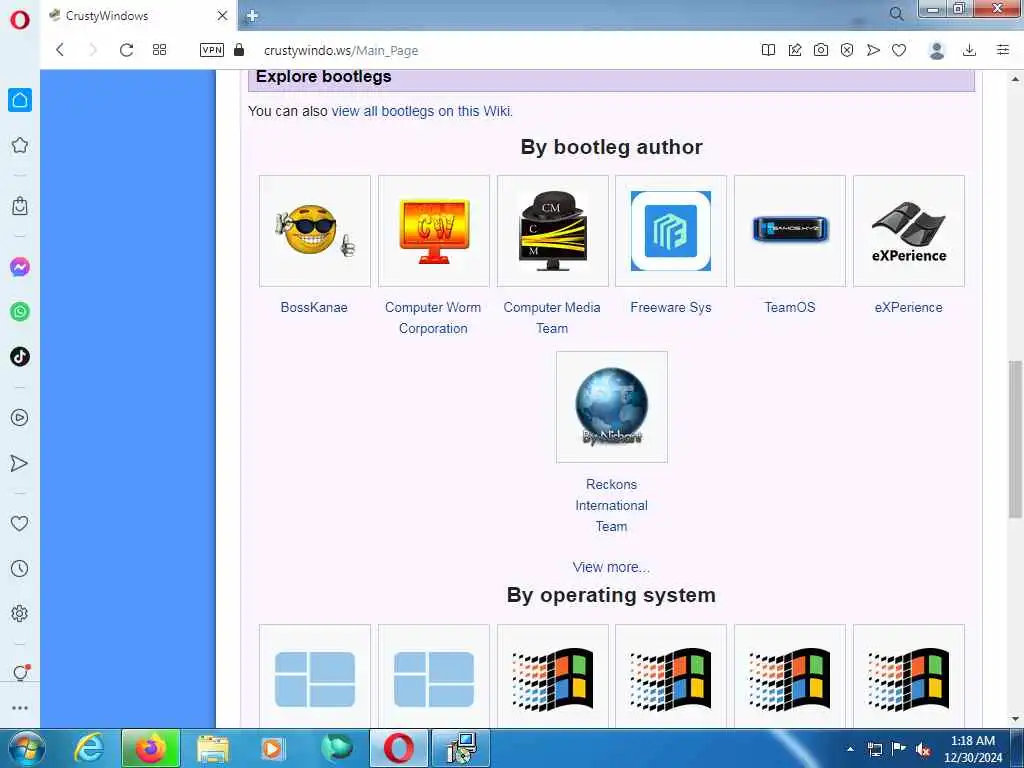The image size is (1024, 768).
Task: Open the user profile icon
Action: click(937, 50)
